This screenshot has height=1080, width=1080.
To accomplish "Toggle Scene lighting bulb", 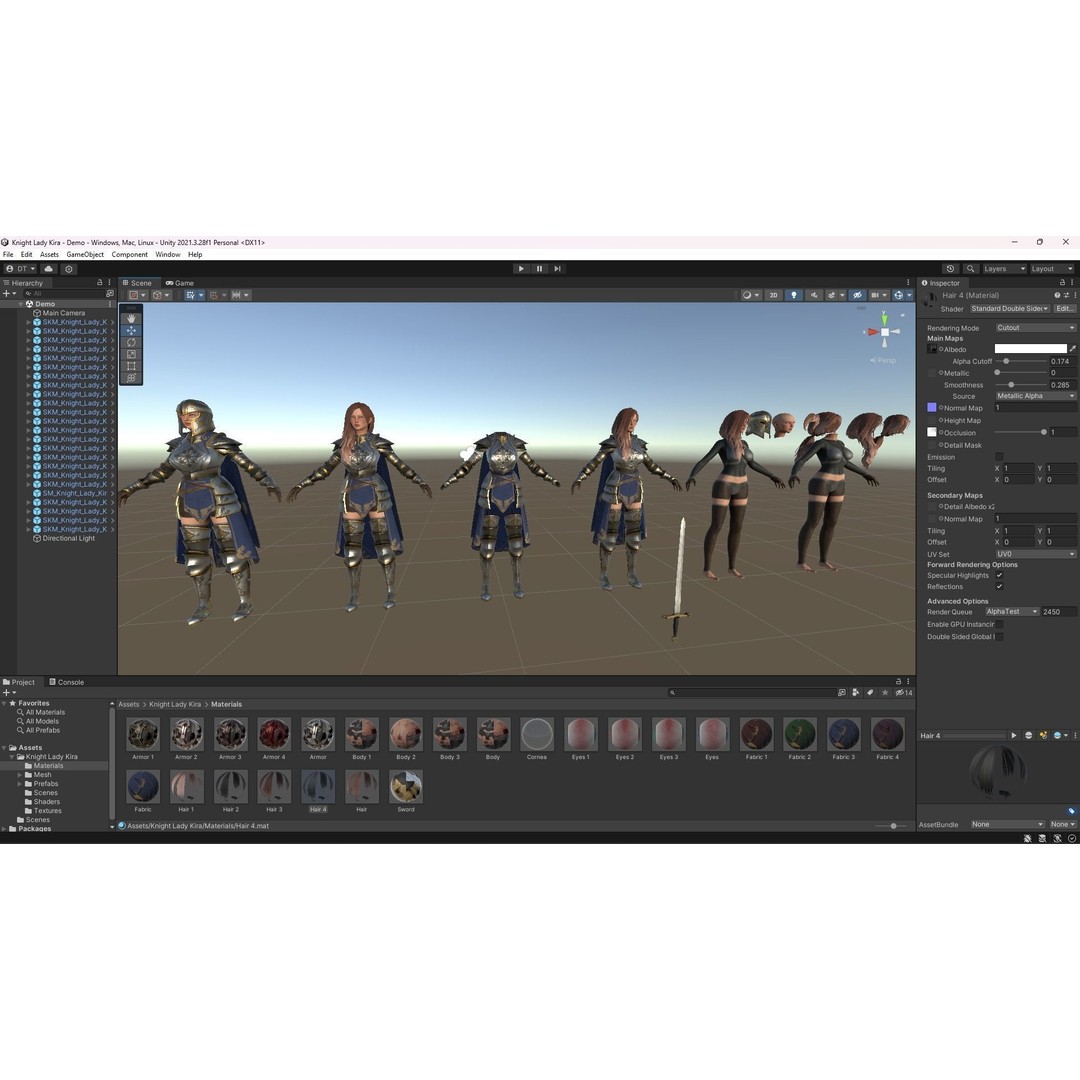I will click(793, 295).
